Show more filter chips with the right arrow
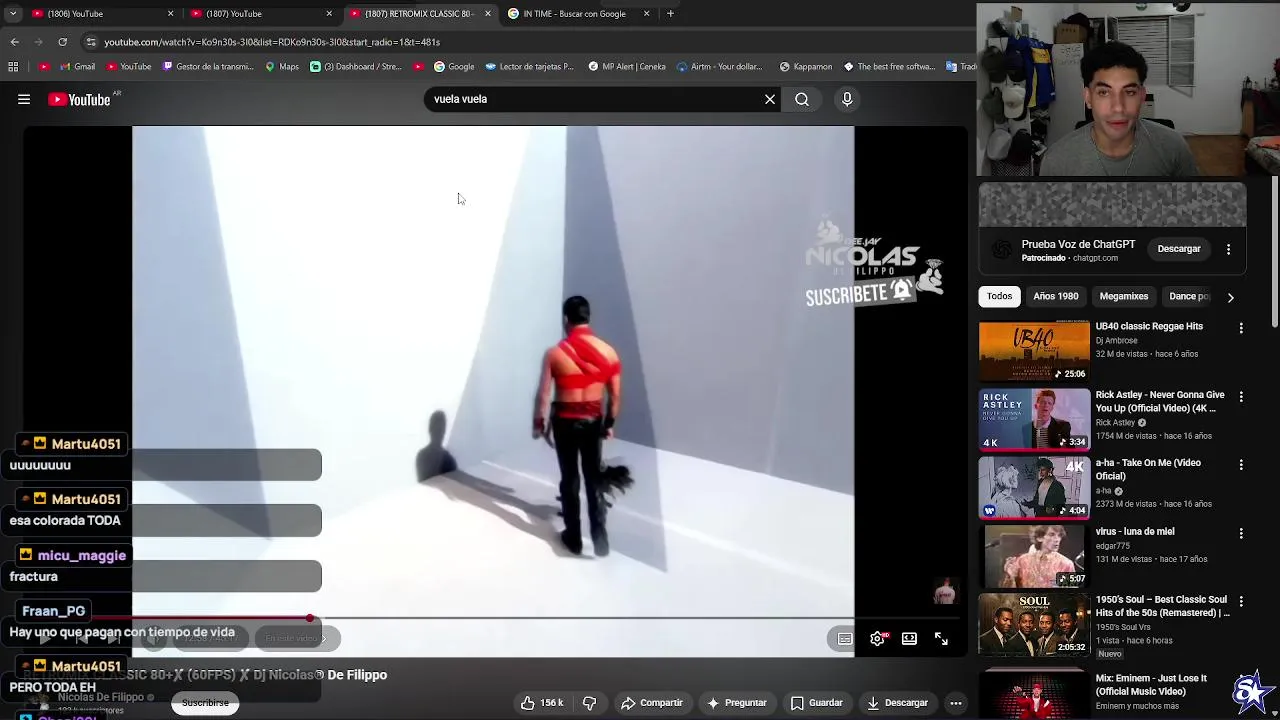1280x720 pixels. (1230, 297)
